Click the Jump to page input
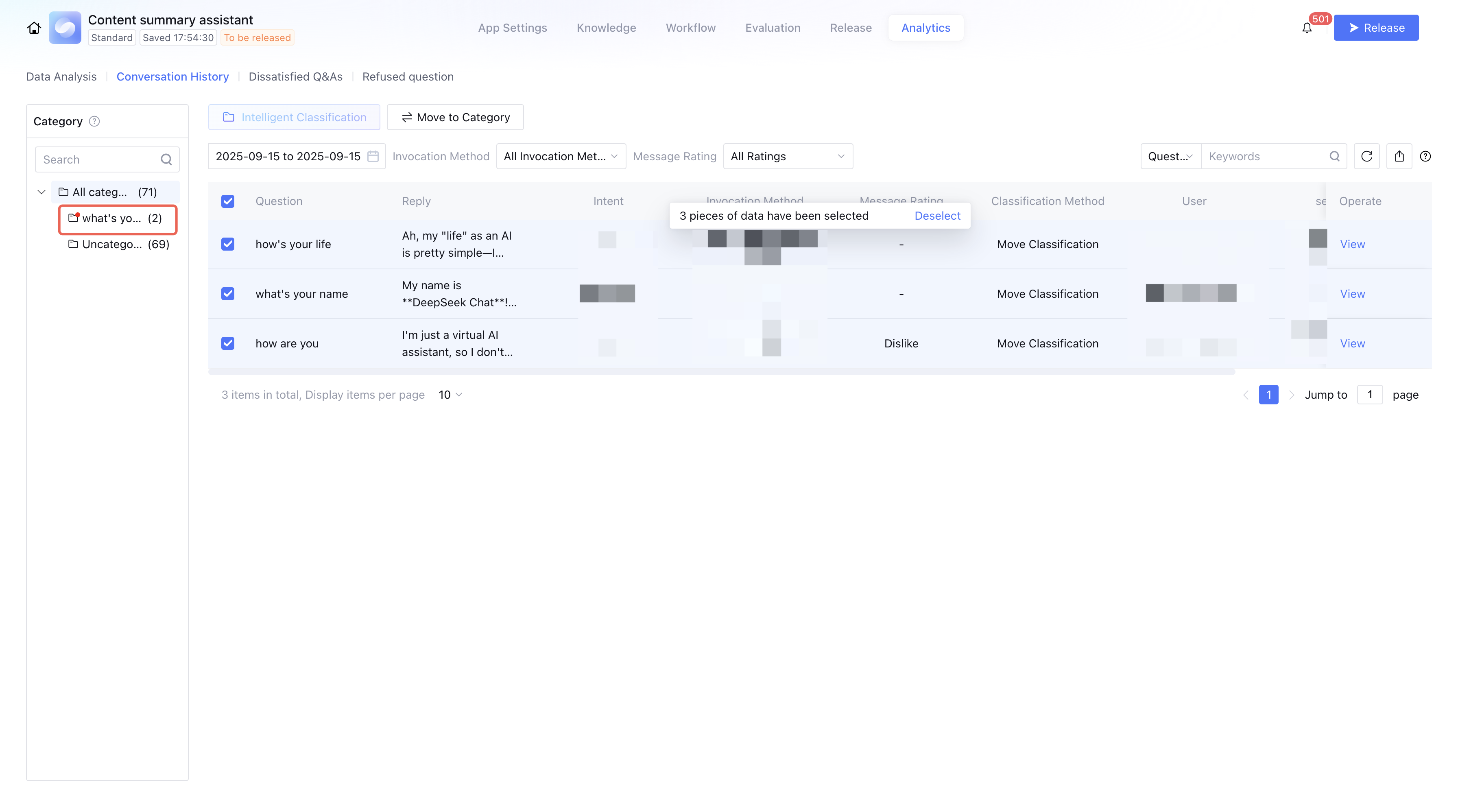The width and height of the screenshot is (1458, 812). pyautogui.click(x=1369, y=394)
